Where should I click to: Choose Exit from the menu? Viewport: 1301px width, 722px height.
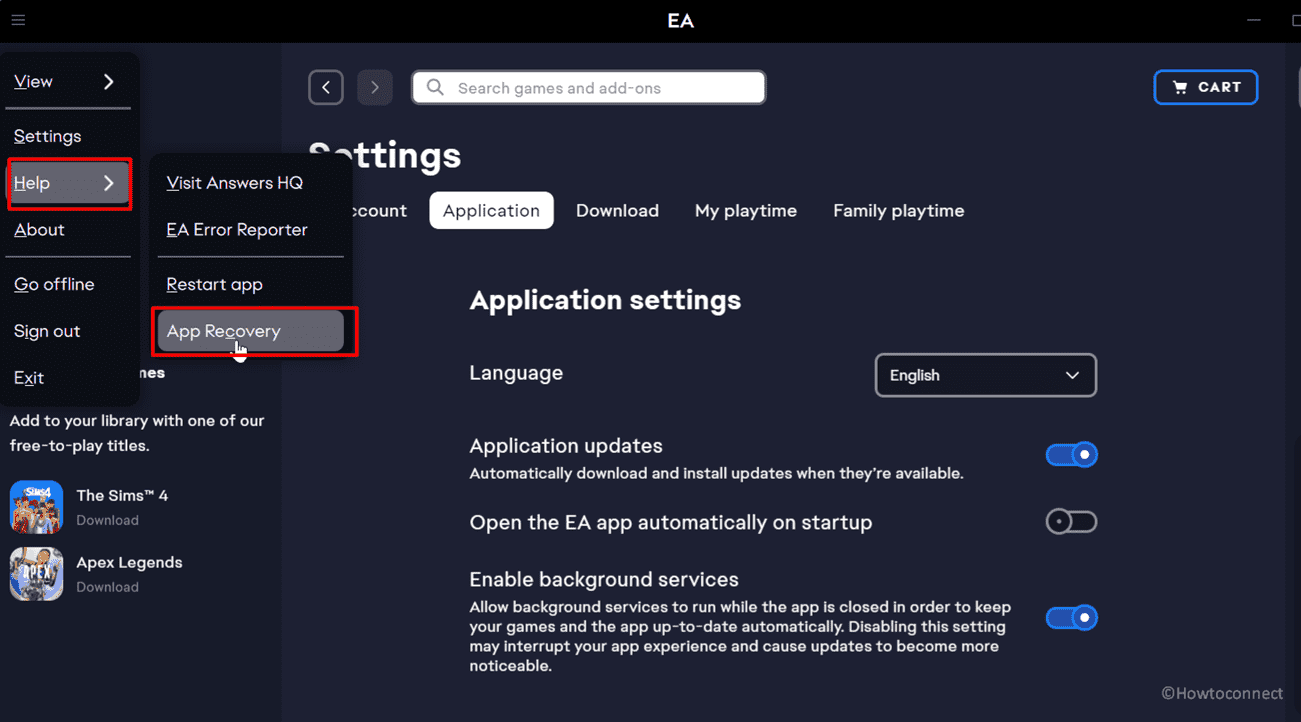pyautogui.click(x=29, y=378)
